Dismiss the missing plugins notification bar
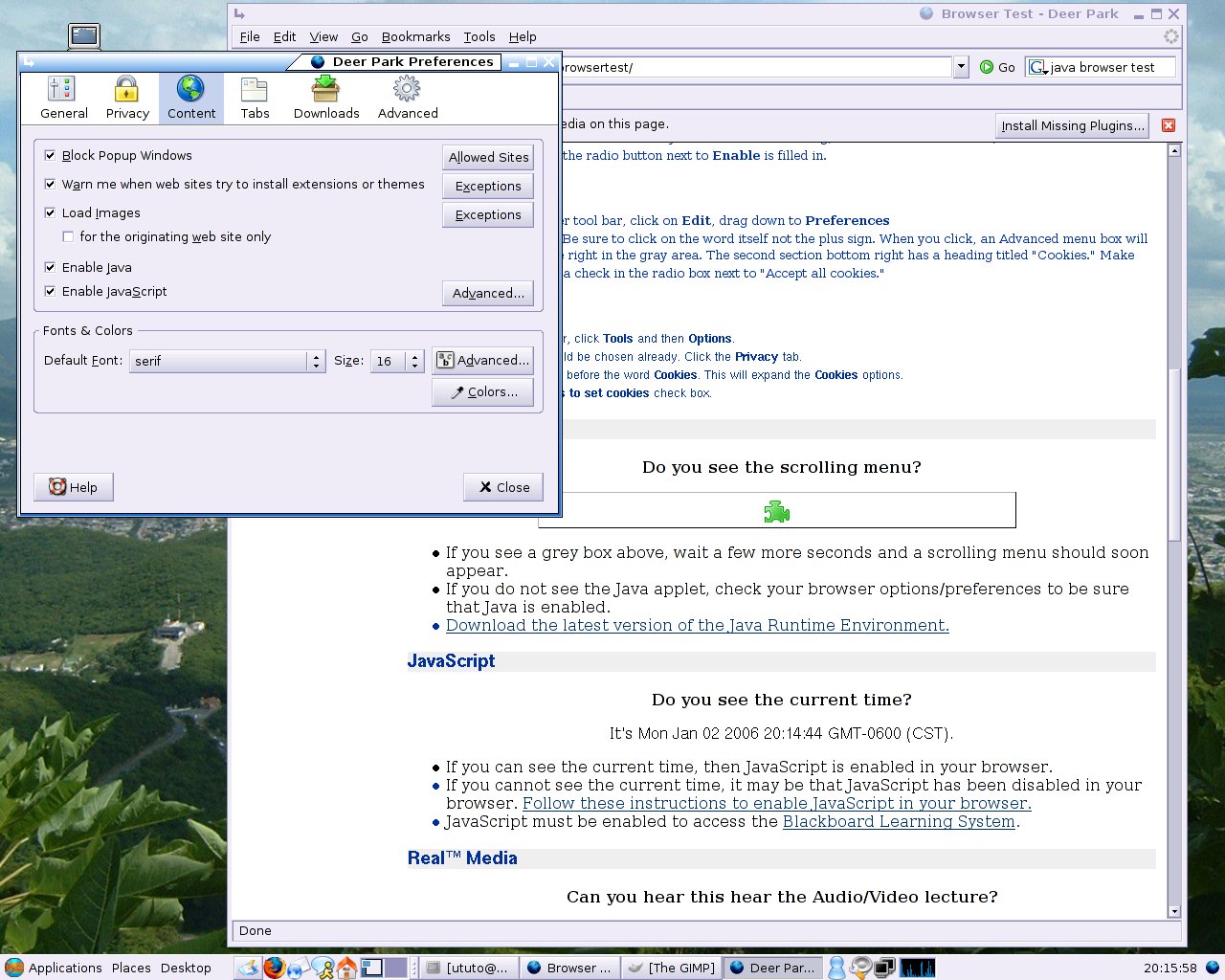The image size is (1225, 980). (1168, 125)
